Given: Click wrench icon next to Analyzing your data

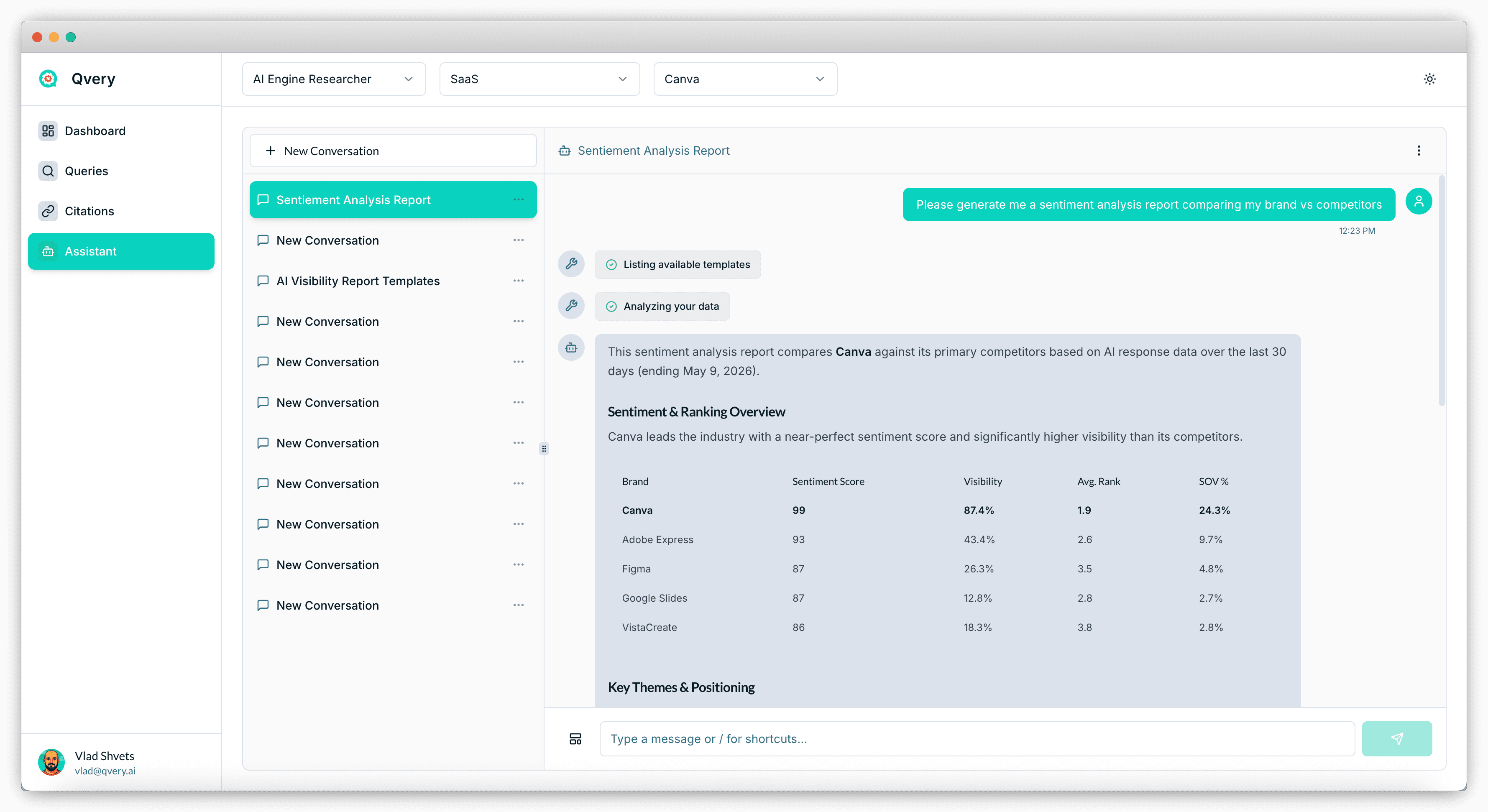Looking at the screenshot, I should tap(571, 306).
